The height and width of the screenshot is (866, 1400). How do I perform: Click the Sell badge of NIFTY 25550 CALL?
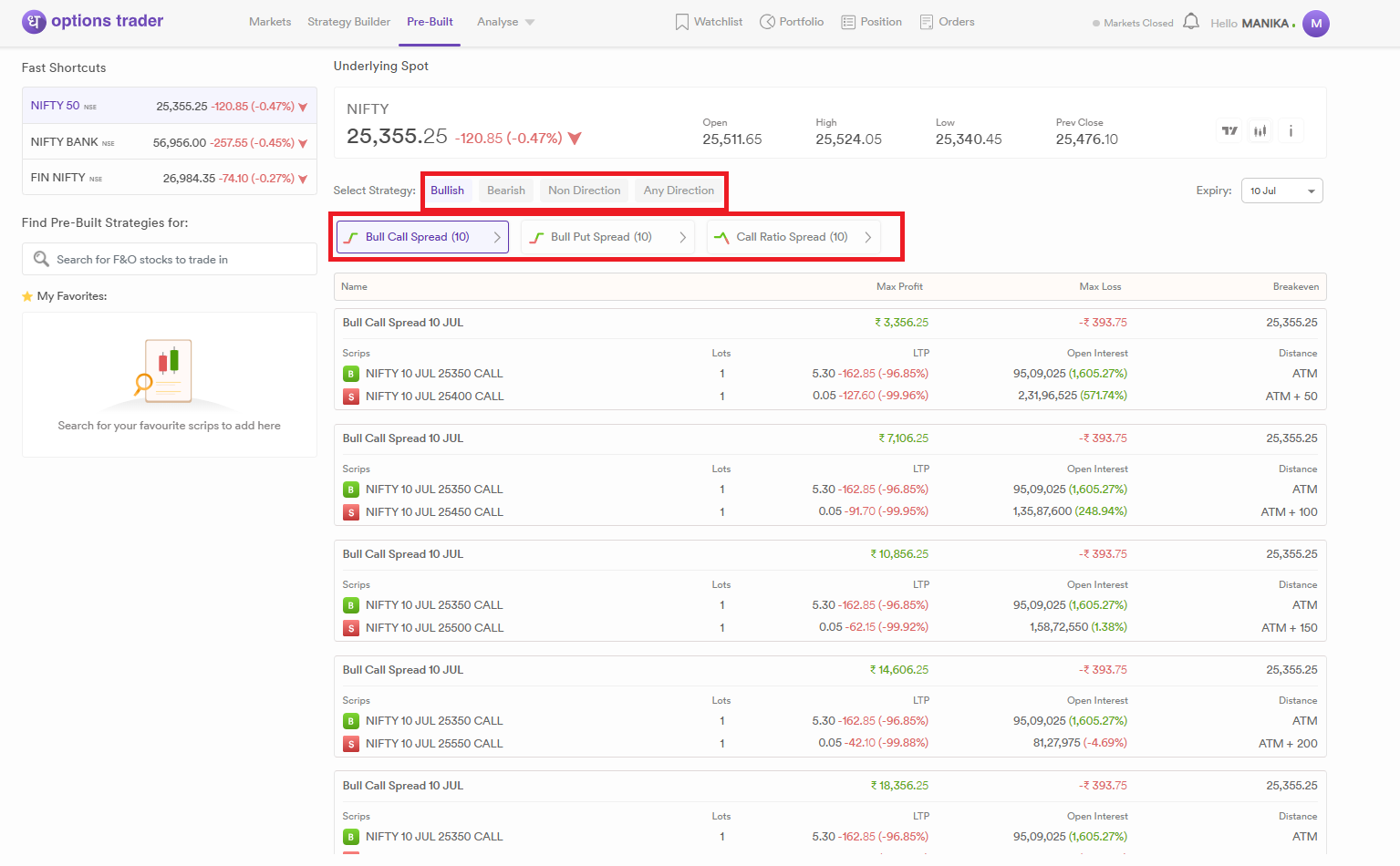point(351,744)
